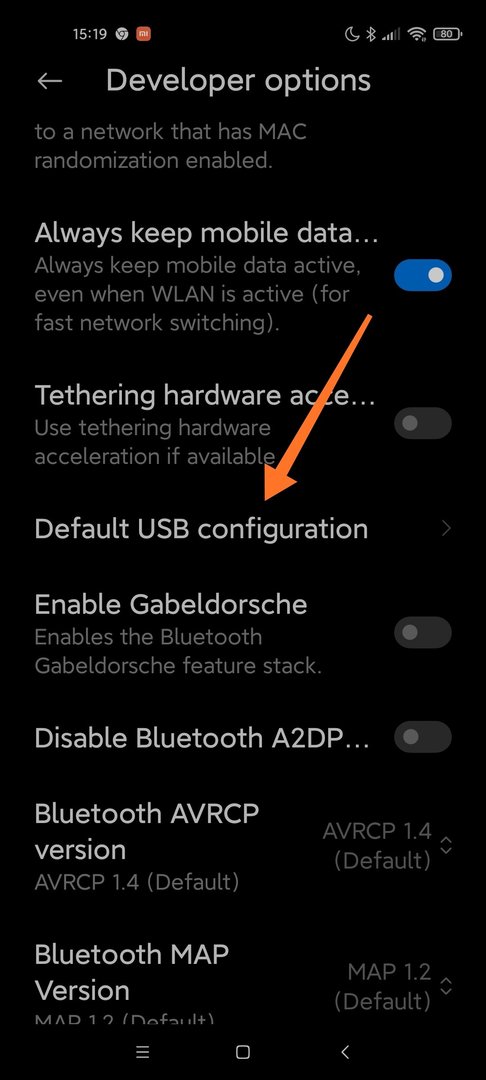Turn on Enable Gabeldorsche switch
Viewport: 486px width, 1080px height.
(423, 632)
